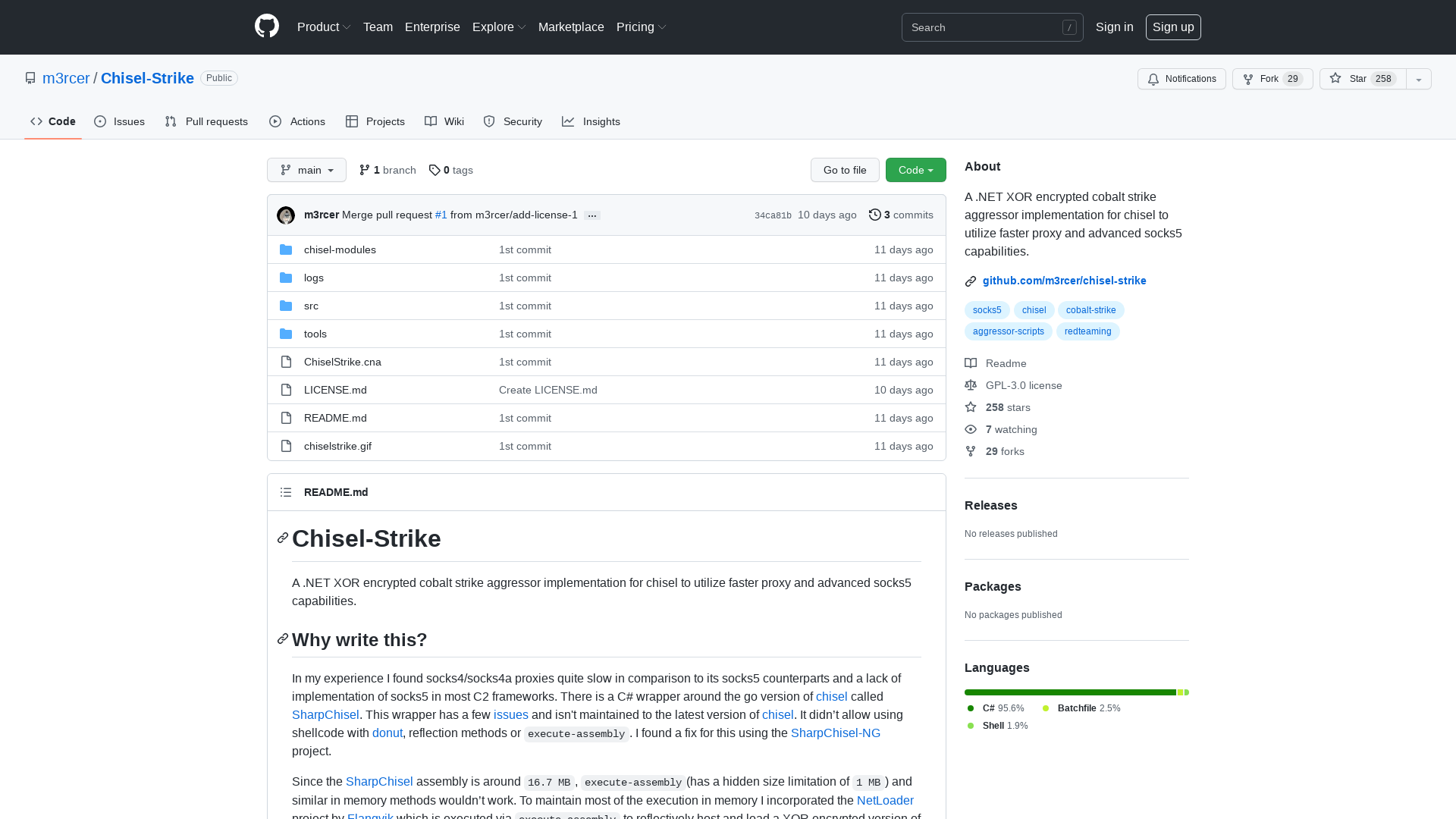Open the Marketplace menu item

coord(571,27)
